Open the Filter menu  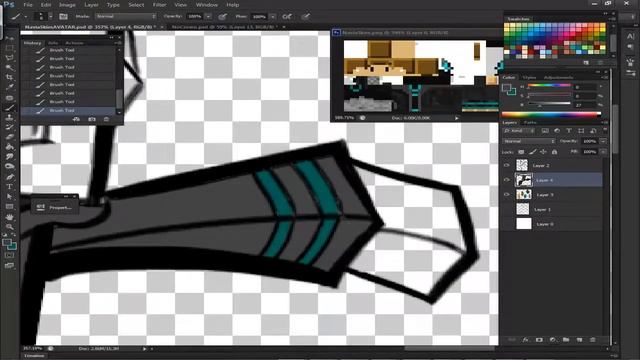(159, 5)
